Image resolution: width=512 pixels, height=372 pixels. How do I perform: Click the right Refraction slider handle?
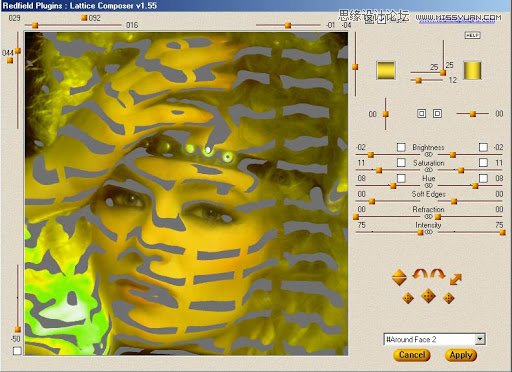tap(438, 217)
